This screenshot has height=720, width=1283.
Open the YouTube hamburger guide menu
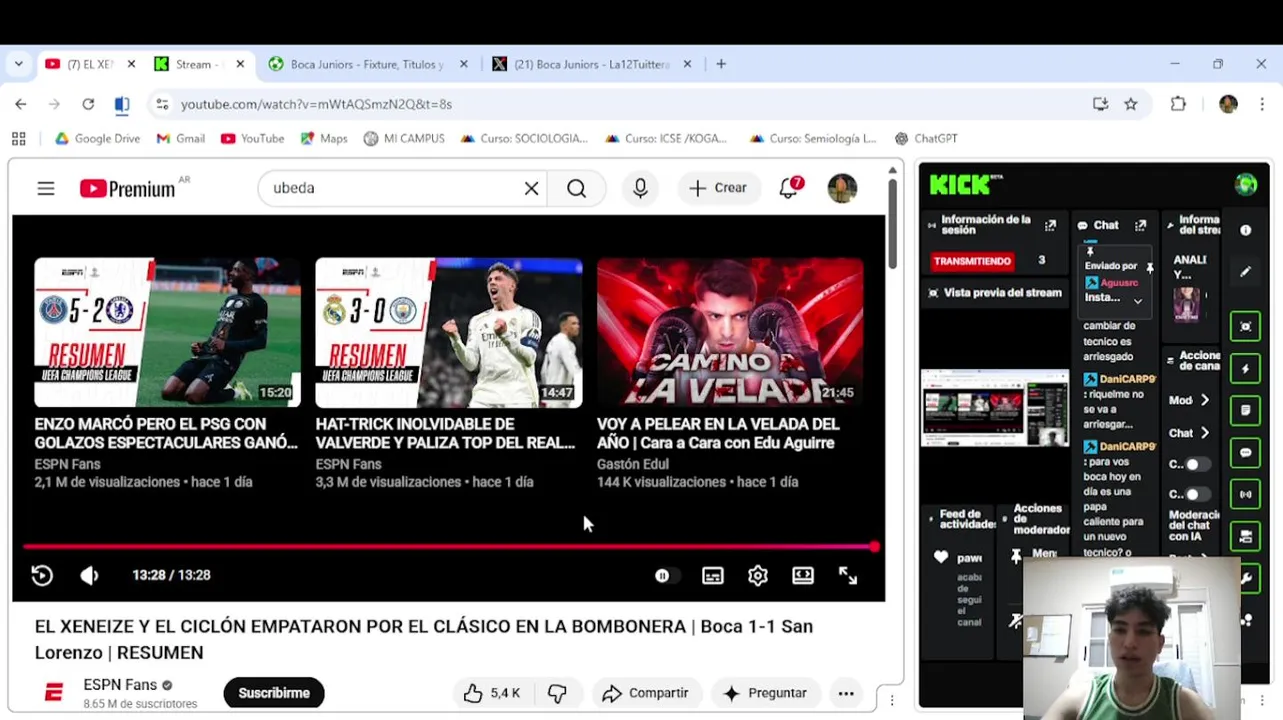[x=46, y=188]
